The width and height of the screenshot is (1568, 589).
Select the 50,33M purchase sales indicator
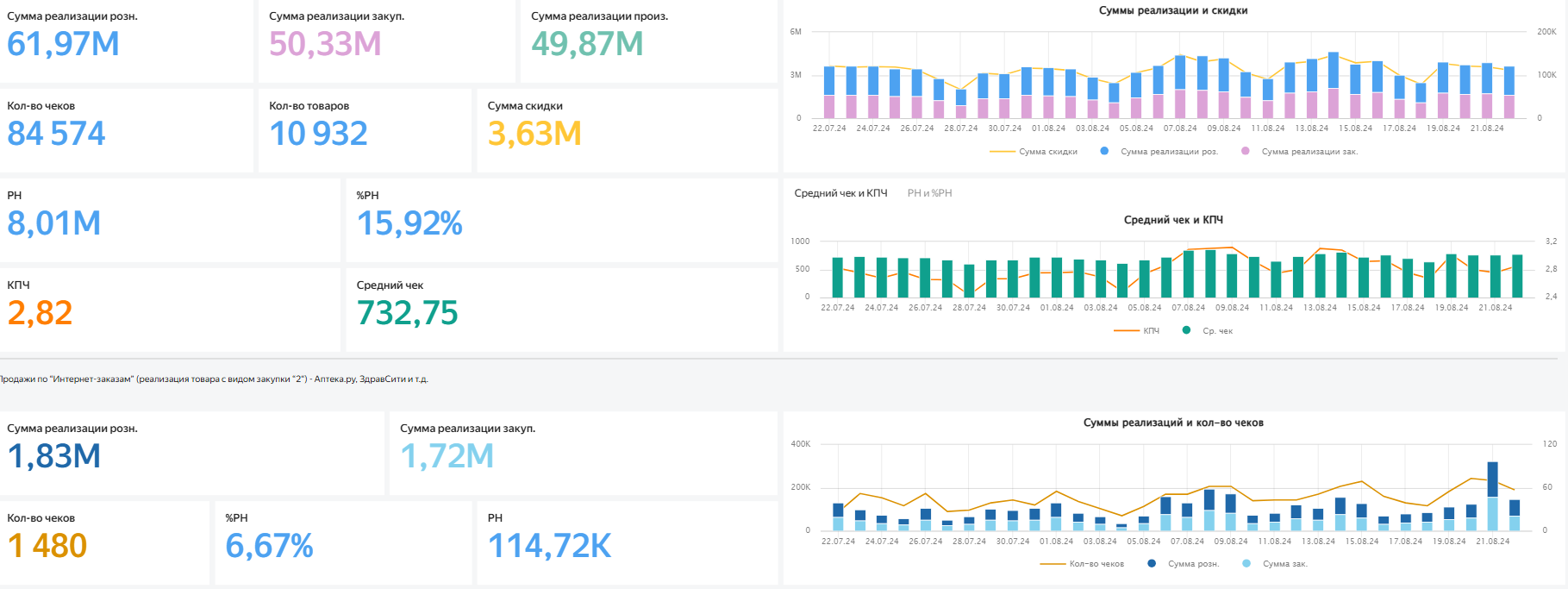(325, 44)
